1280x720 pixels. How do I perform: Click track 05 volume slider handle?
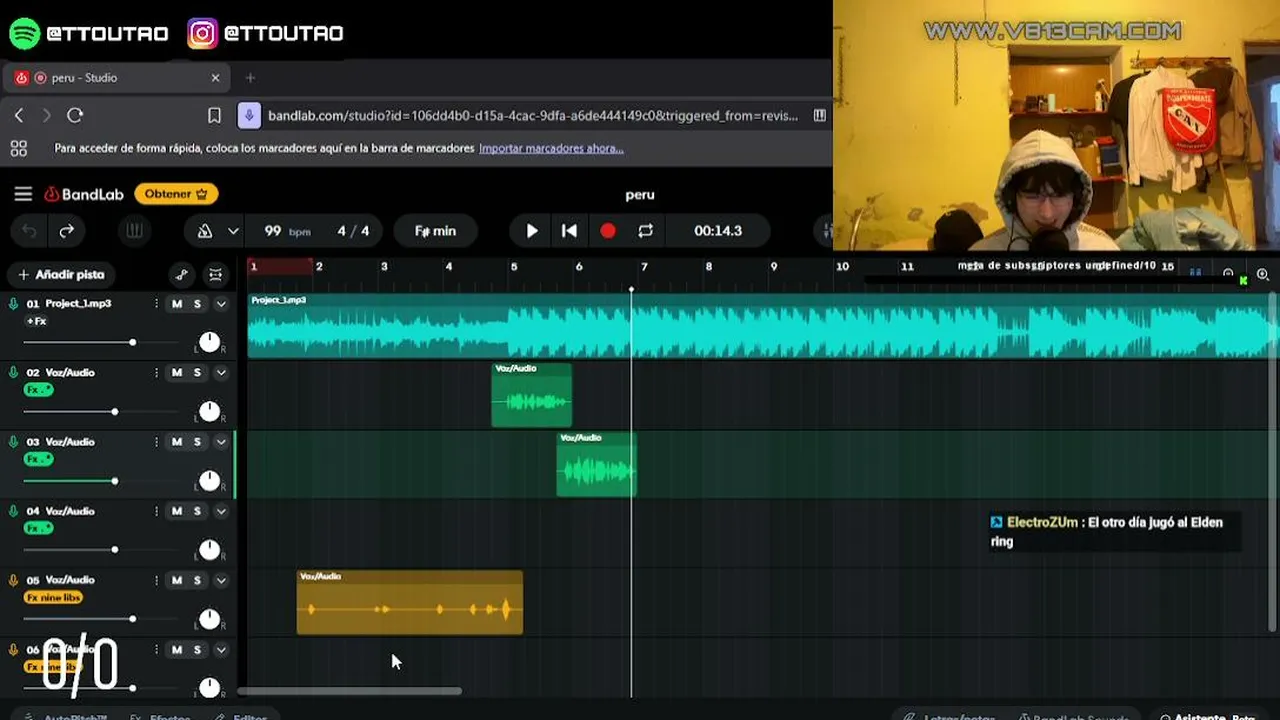point(132,619)
